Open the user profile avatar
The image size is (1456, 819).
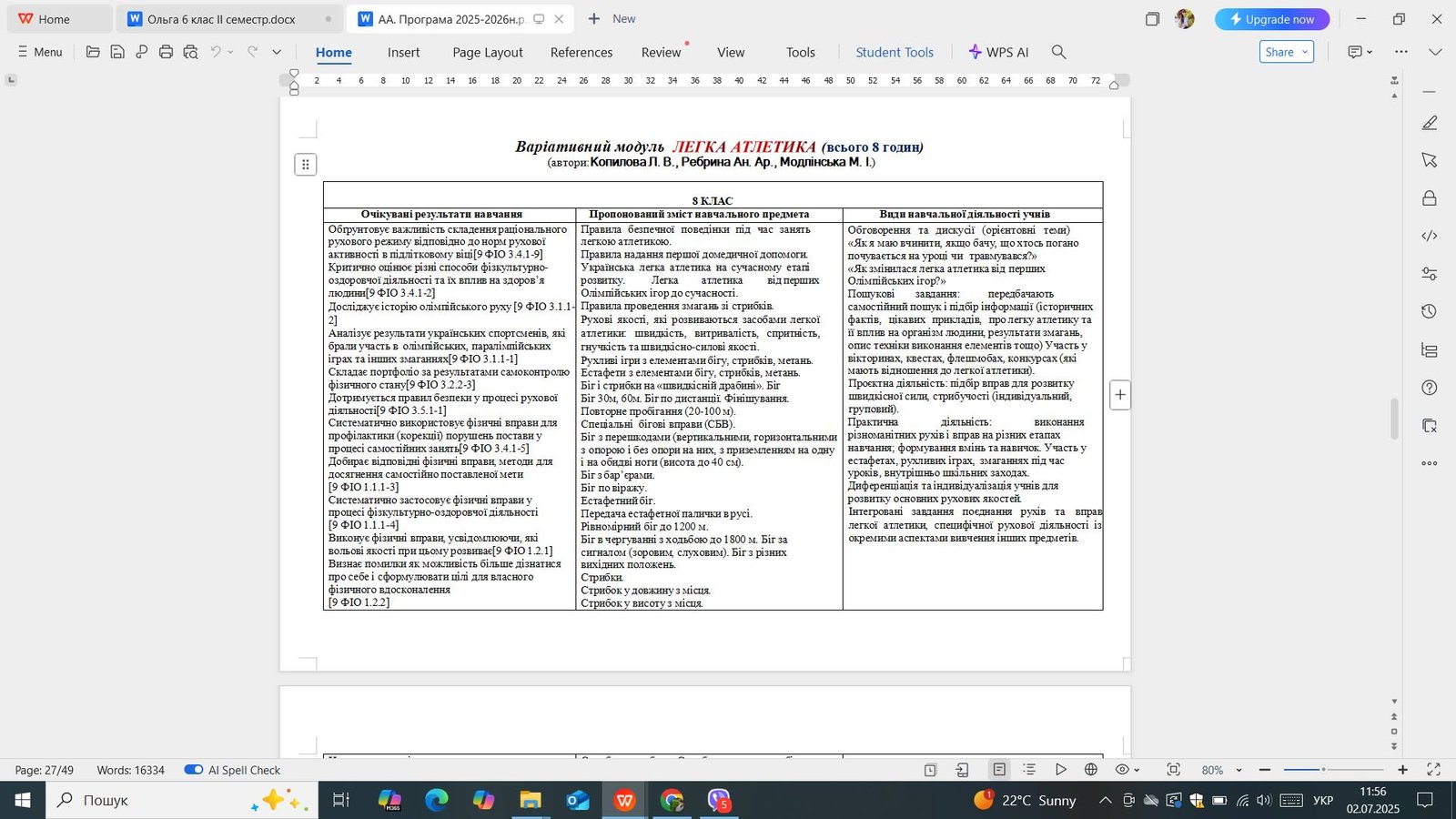pos(1184,19)
